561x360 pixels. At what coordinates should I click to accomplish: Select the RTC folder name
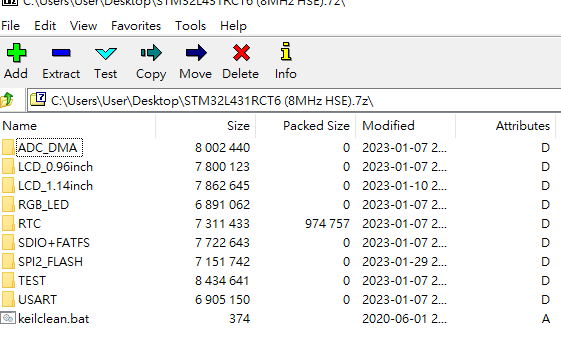tap(30, 223)
